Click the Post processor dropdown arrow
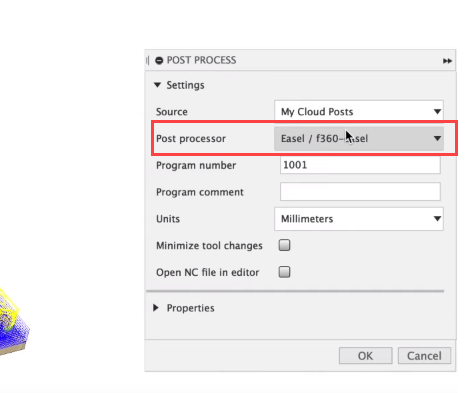The height and width of the screenshot is (393, 469). click(x=437, y=138)
